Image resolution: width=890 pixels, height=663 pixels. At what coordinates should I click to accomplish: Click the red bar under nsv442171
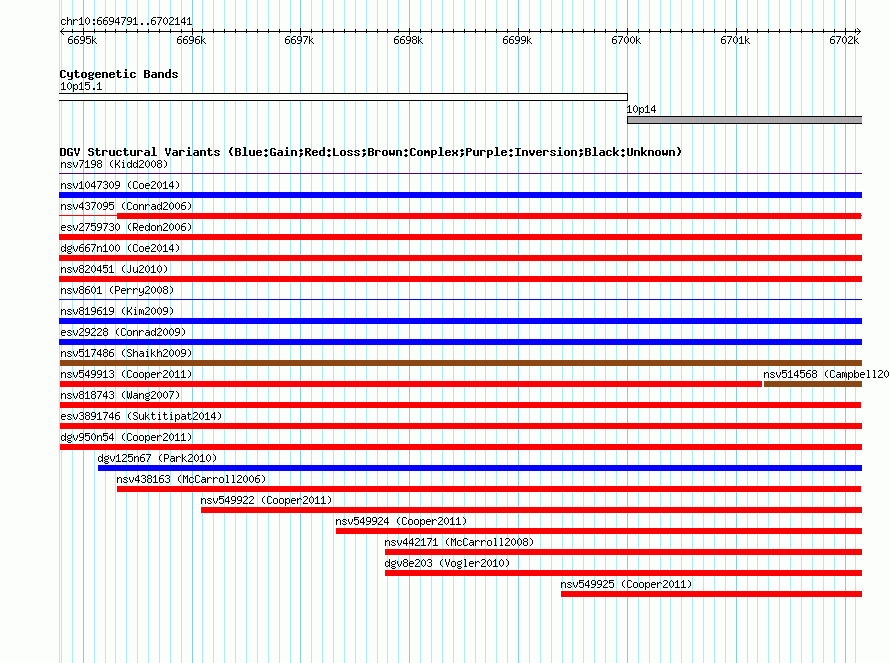(623, 552)
